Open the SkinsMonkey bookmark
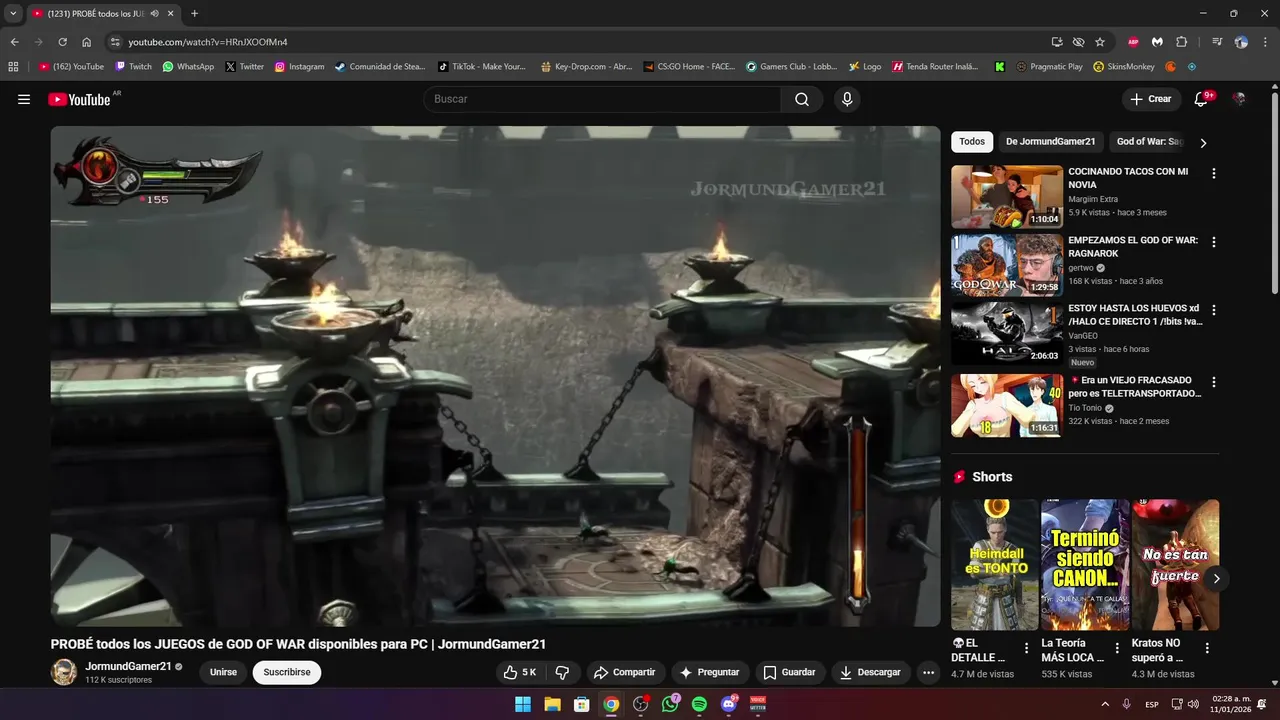The width and height of the screenshot is (1280, 720). tap(1124, 66)
